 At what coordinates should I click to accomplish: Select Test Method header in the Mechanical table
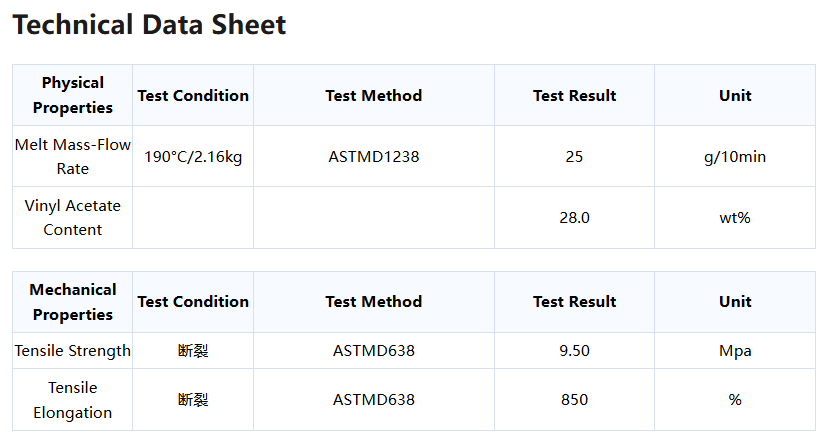[374, 302]
